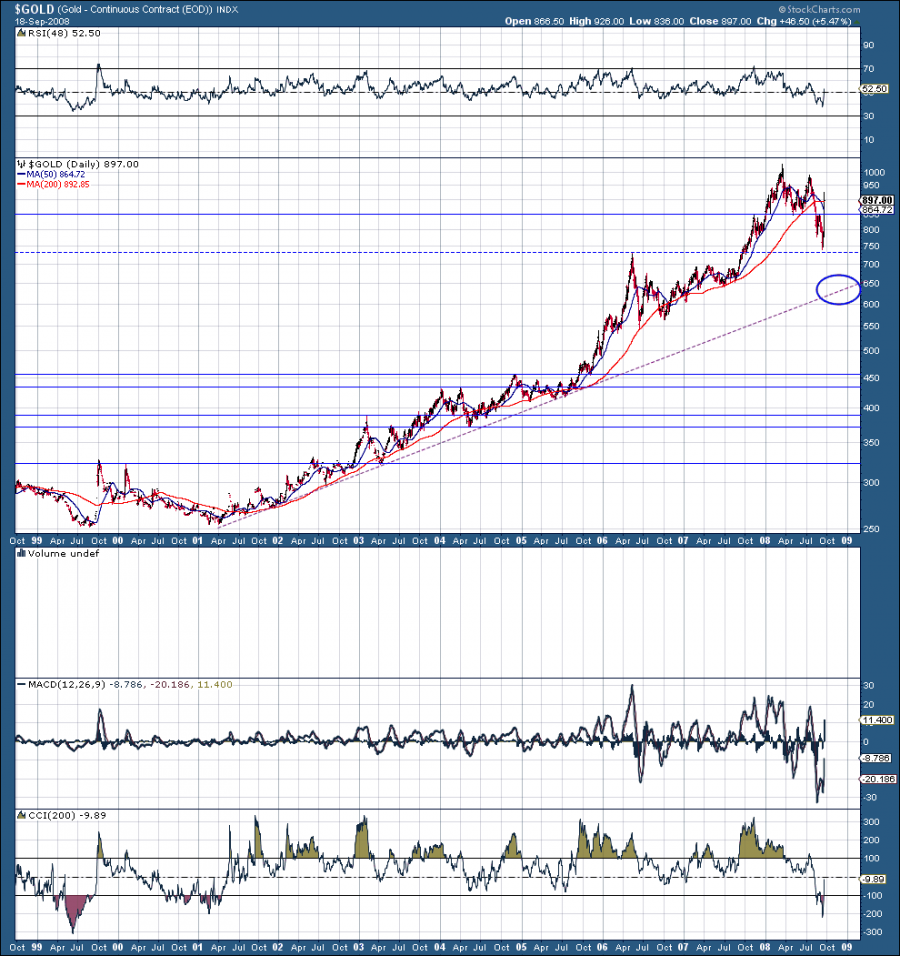
Task: Click year 06 on time axis under price panel
Action: 602,540
